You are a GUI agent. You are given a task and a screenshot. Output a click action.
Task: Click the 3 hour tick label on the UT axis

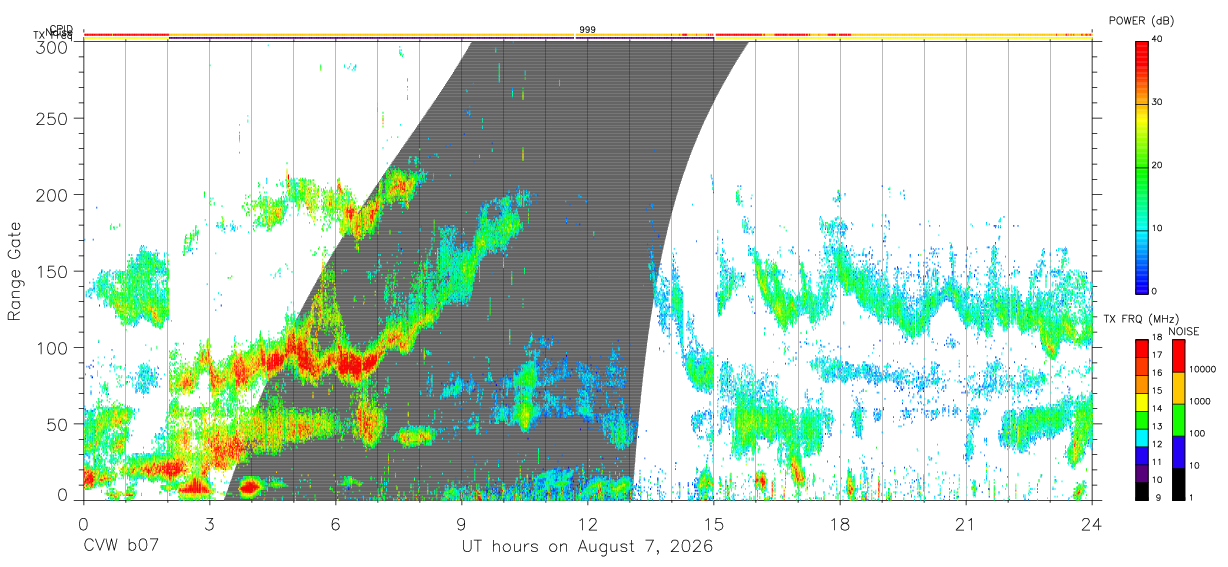tap(209, 524)
